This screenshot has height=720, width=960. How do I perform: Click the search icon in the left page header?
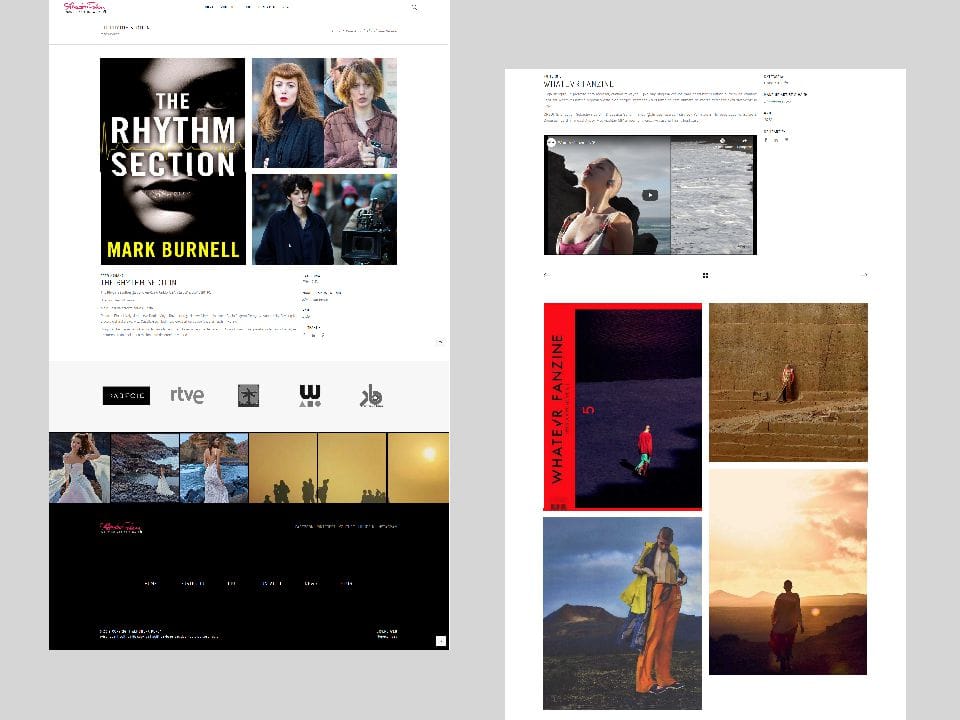pyautogui.click(x=414, y=7)
